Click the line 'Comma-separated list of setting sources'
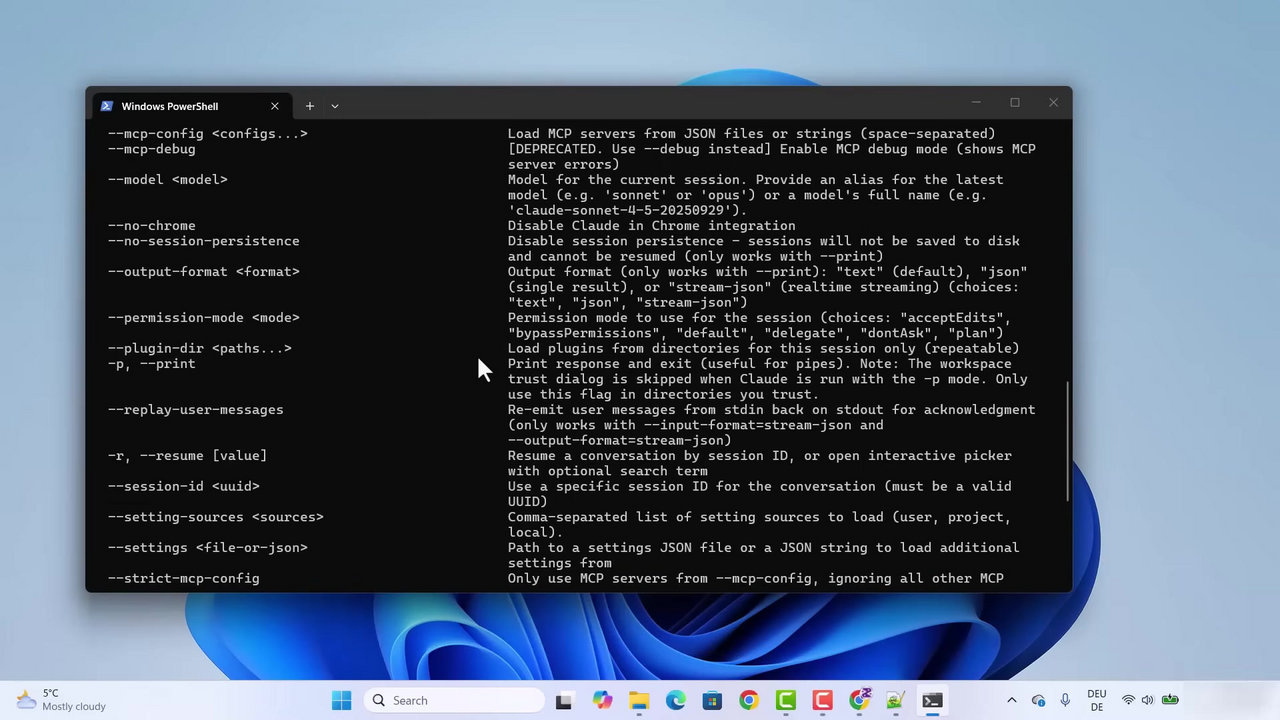This screenshot has height=720, width=1280. [x=760, y=517]
